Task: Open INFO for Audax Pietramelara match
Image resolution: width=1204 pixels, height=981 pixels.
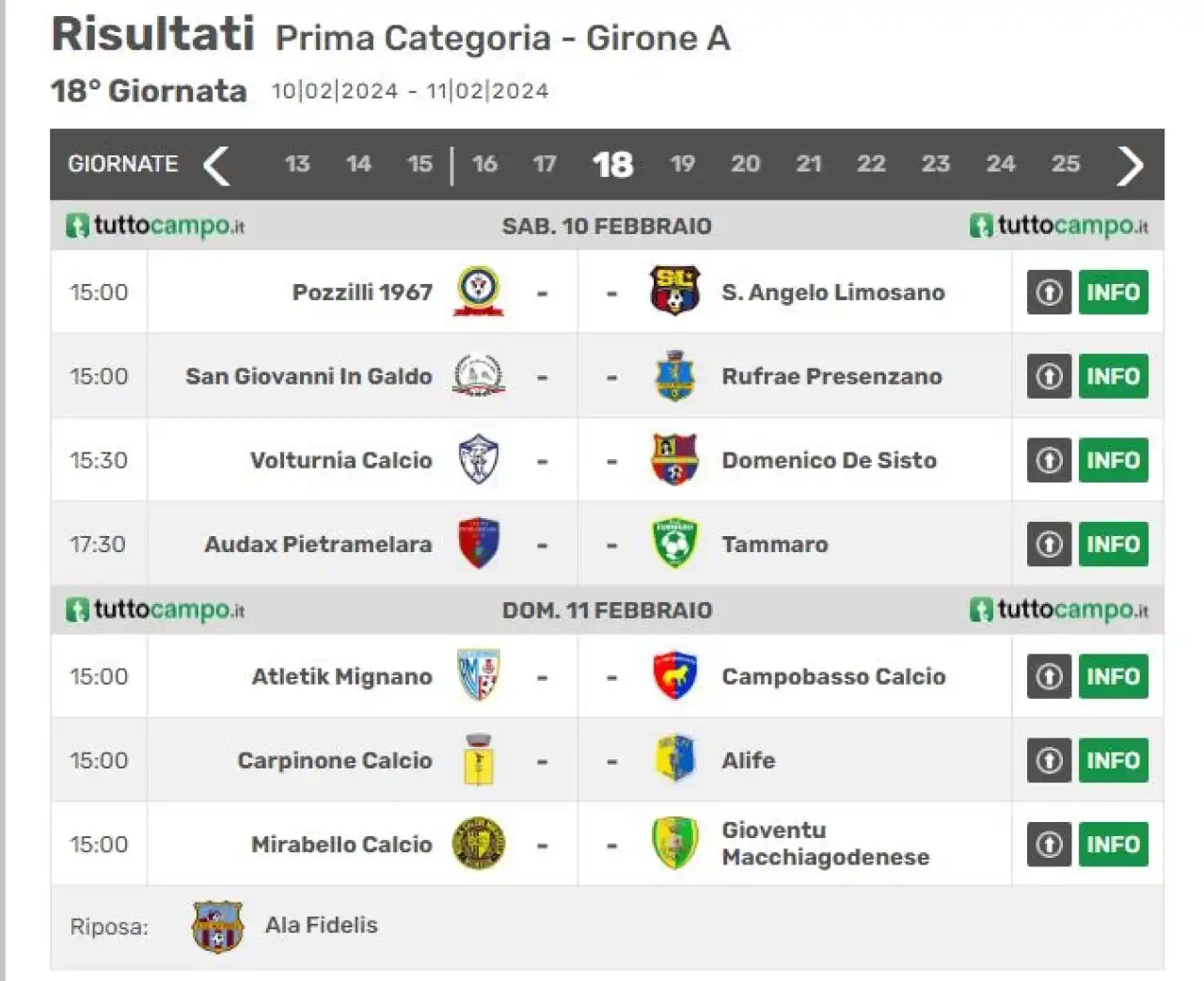Action: [x=1114, y=545]
